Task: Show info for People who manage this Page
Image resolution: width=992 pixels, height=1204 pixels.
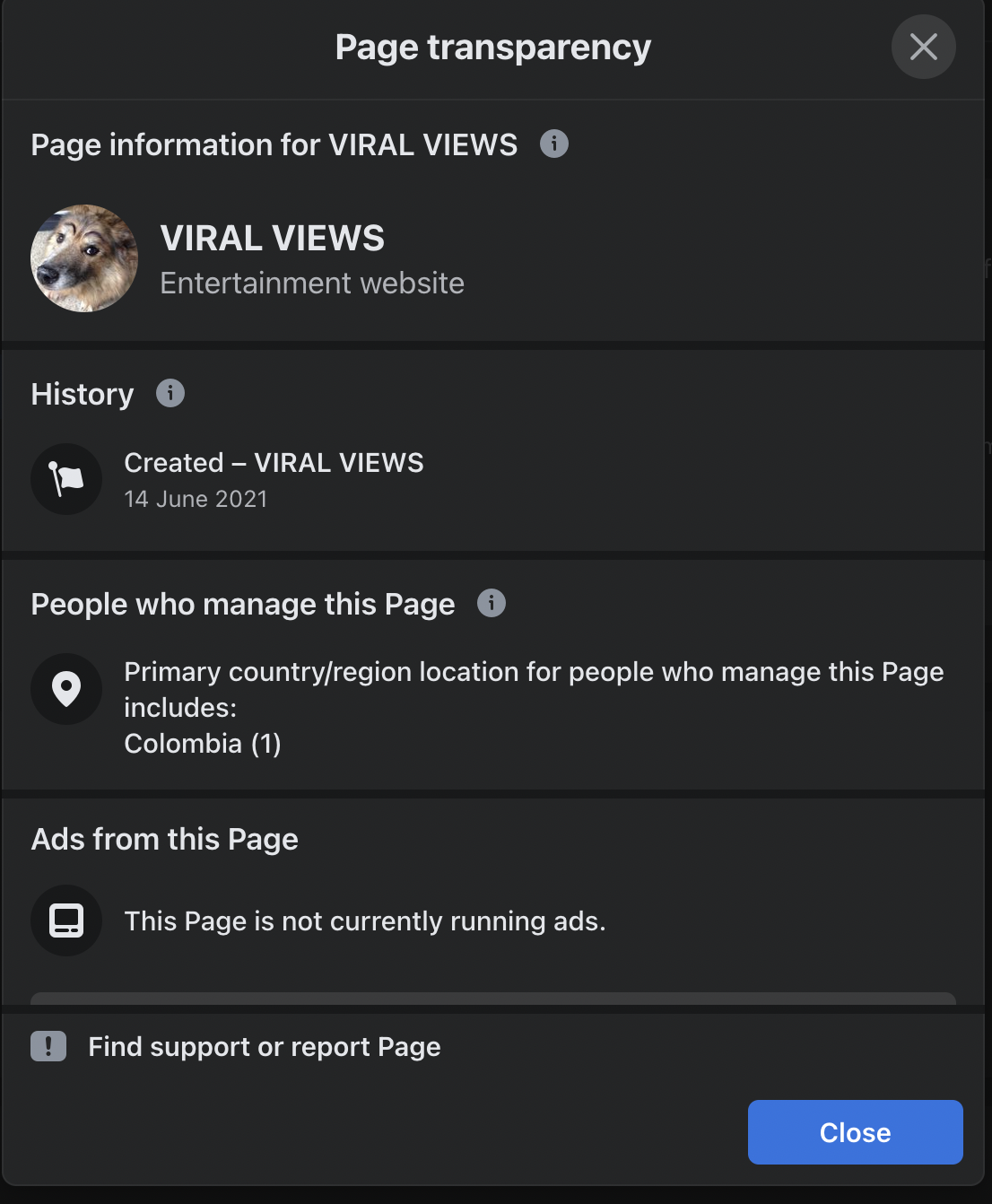Action: [491, 603]
